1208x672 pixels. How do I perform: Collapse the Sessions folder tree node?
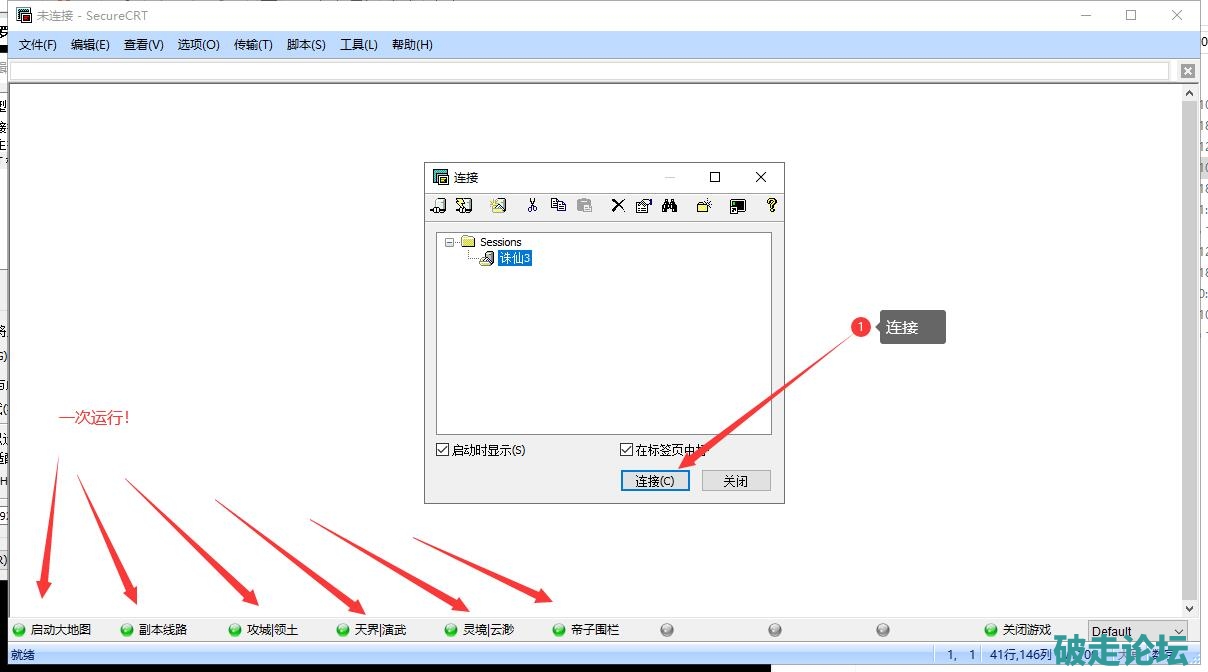click(450, 242)
